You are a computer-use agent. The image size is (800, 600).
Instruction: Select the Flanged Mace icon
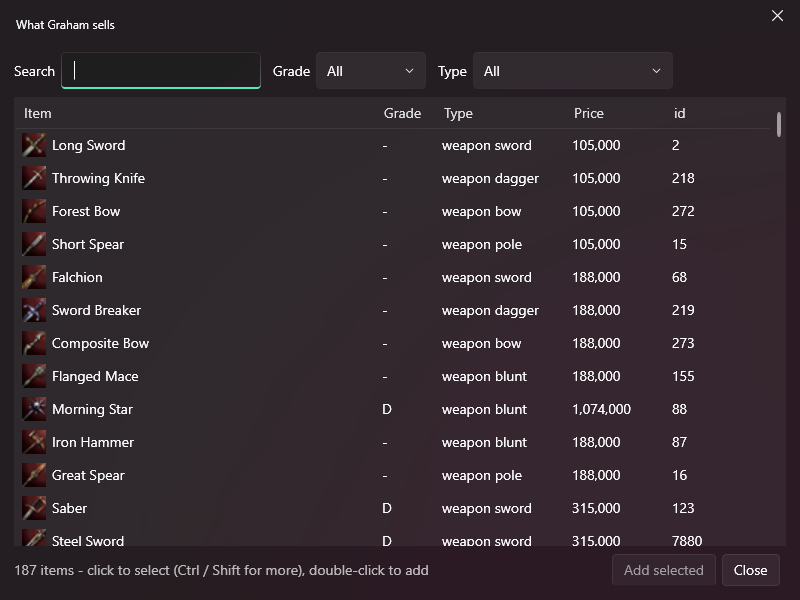tap(34, 377)
